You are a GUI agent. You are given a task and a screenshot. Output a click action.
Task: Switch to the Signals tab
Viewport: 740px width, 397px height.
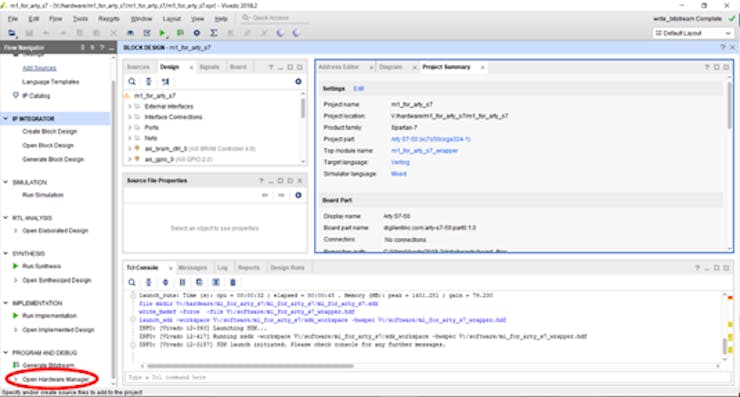(x=210, y=67)
